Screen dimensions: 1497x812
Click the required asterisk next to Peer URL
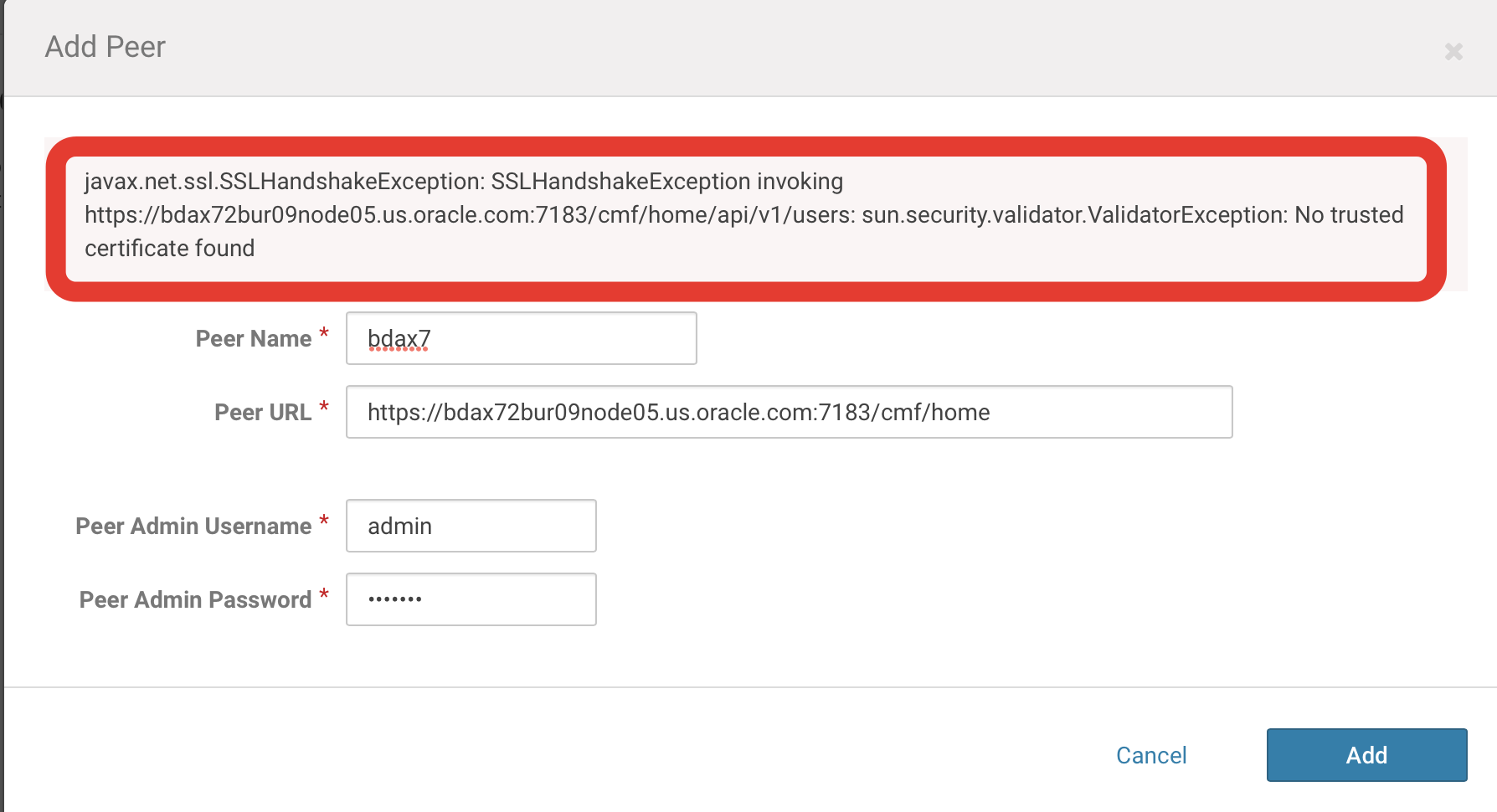pos(324,409)
